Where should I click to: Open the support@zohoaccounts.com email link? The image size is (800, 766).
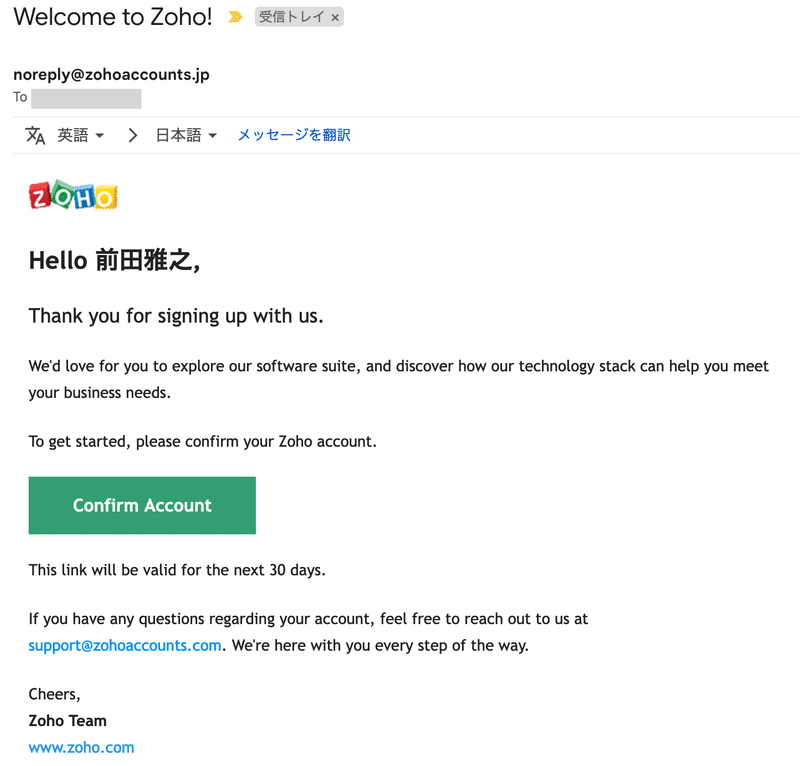pos(125,646)
